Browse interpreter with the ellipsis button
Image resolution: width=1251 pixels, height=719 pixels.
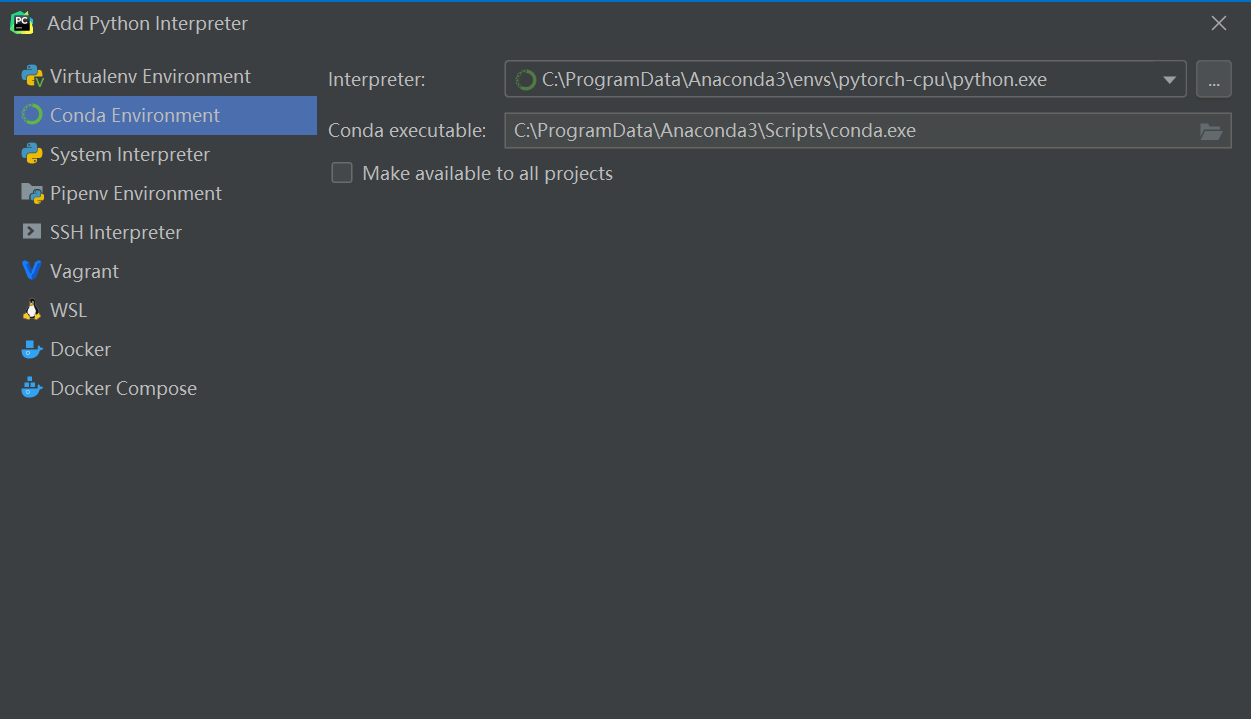(1213, 79)
